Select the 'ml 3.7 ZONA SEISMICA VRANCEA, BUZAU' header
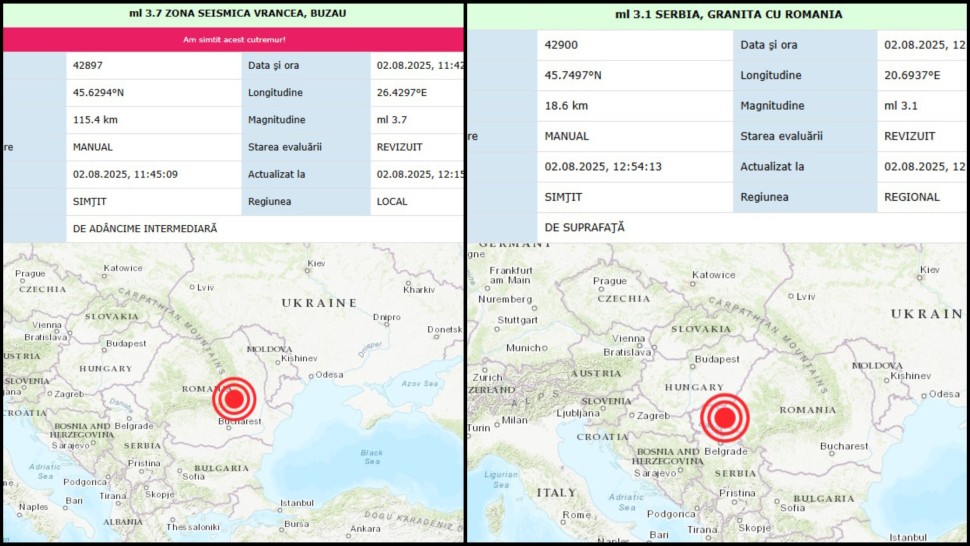Image resolution: width=970 pixels, height=546 pixels. pos(233,14)
